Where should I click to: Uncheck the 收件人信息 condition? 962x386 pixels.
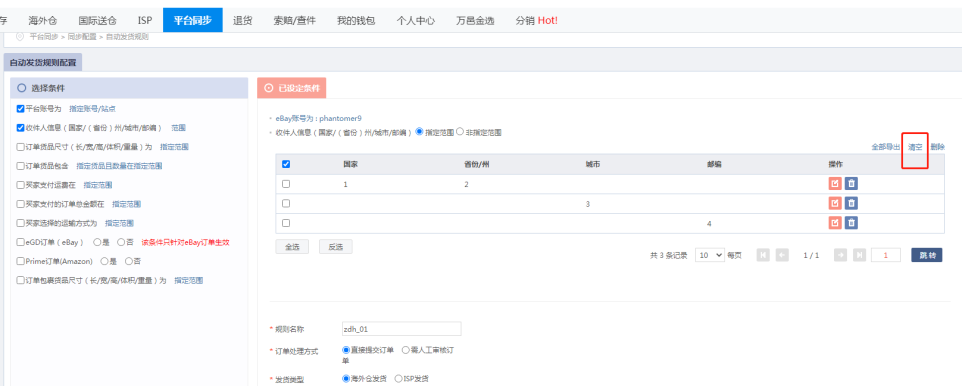point(20,128)
